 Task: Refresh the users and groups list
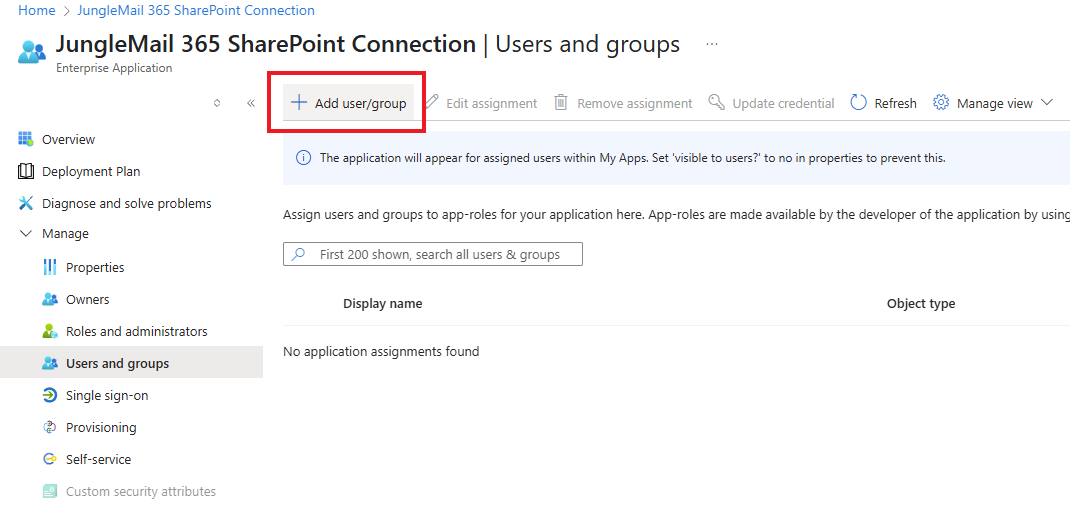pos(883,103)
